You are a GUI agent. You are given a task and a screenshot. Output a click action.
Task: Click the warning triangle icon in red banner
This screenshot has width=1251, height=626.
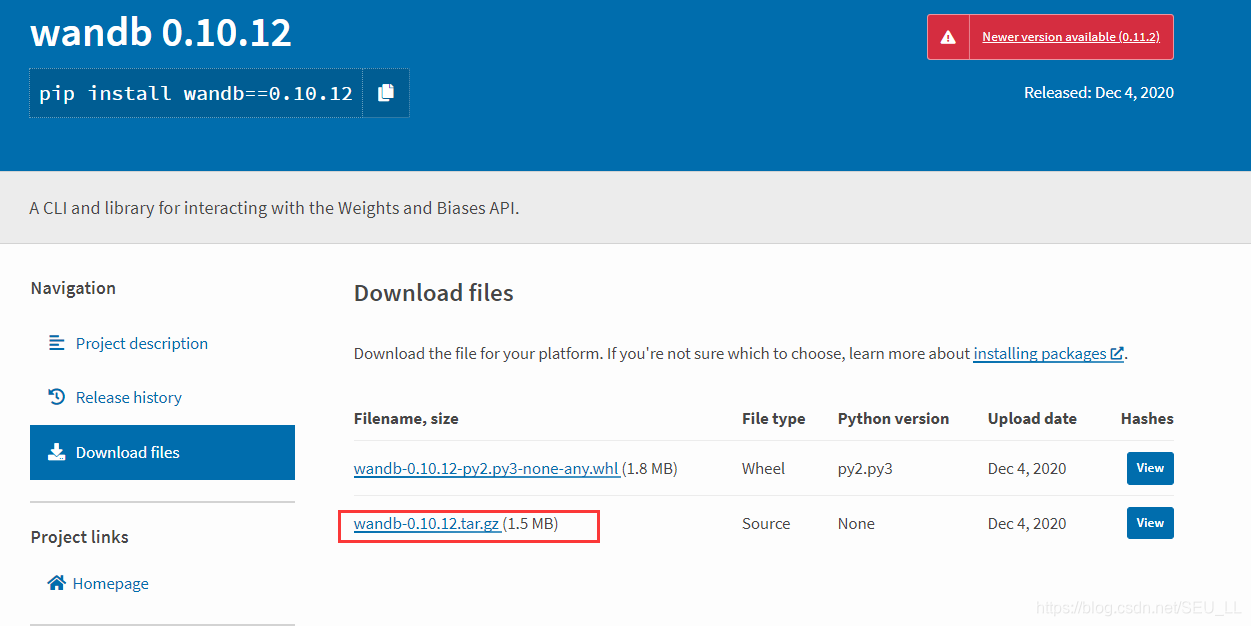(948, 37)
